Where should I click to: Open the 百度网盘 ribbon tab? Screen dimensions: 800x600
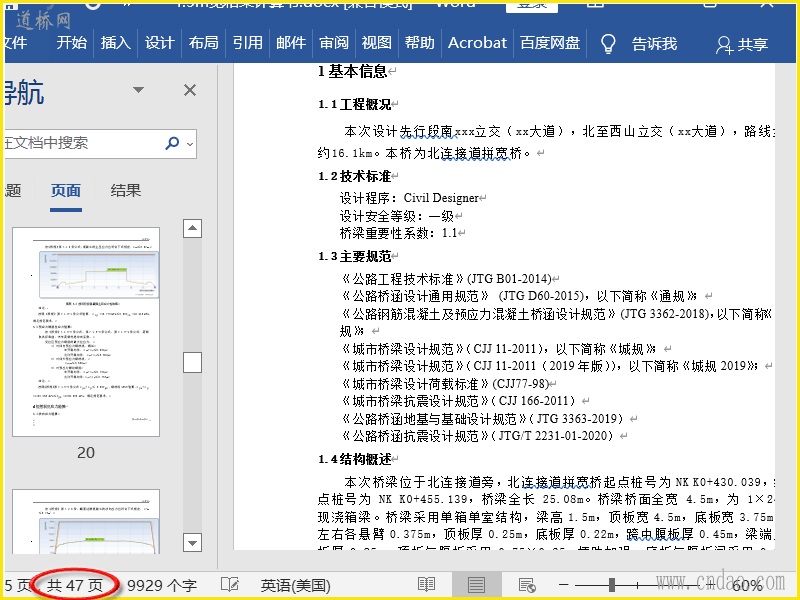click(x=550, y=43)
